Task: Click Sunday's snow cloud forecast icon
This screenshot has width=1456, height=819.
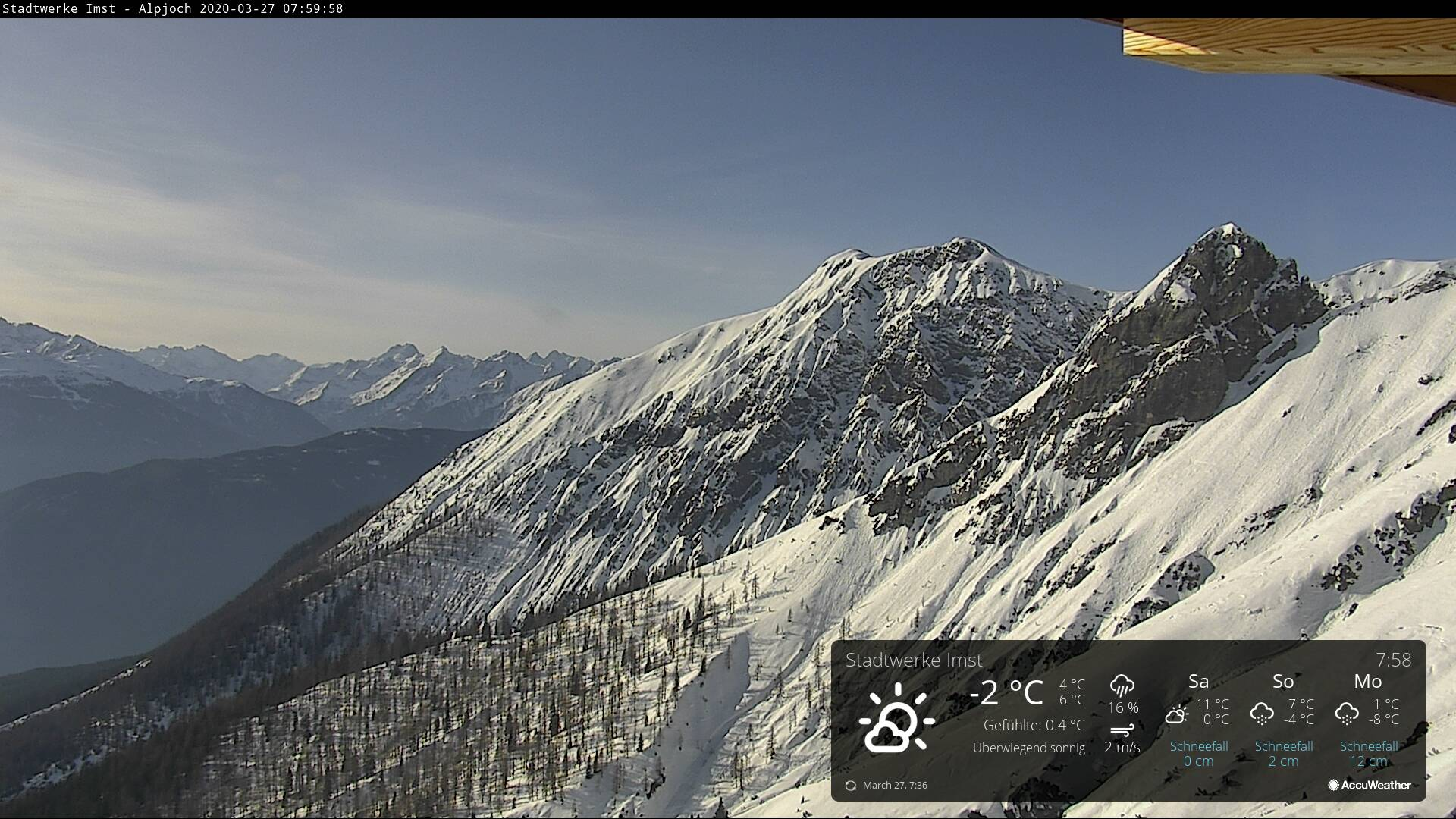Action: click(1262, 714)
